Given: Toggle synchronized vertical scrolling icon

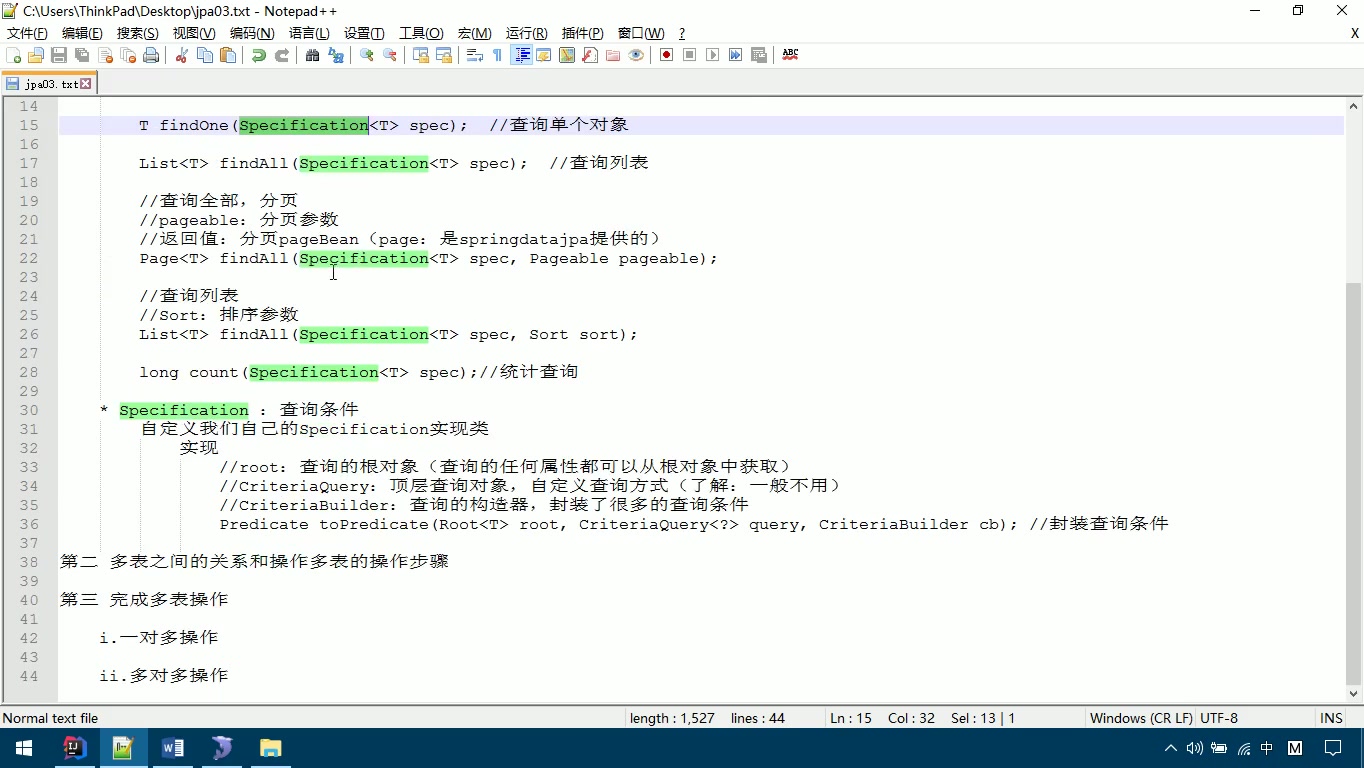Looking at the screenshot, I should pyautogui.click(x=421, y=55).
